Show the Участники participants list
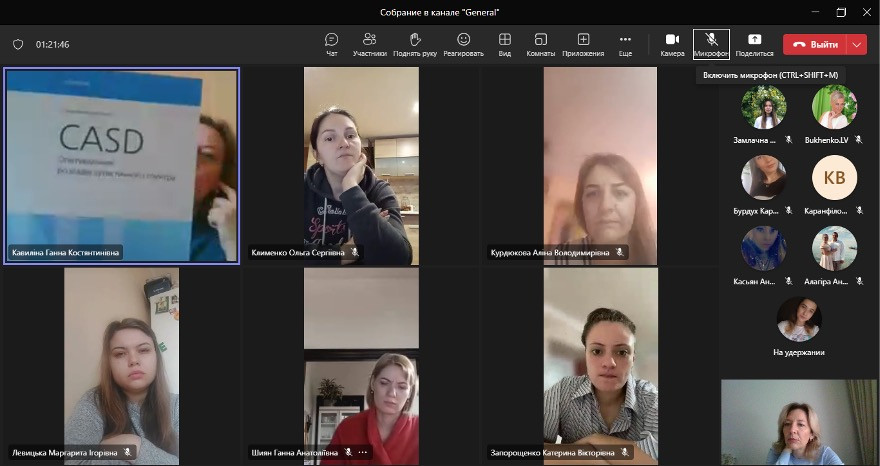The height and width of the screenshot is (466, 880). coord(370,44)
